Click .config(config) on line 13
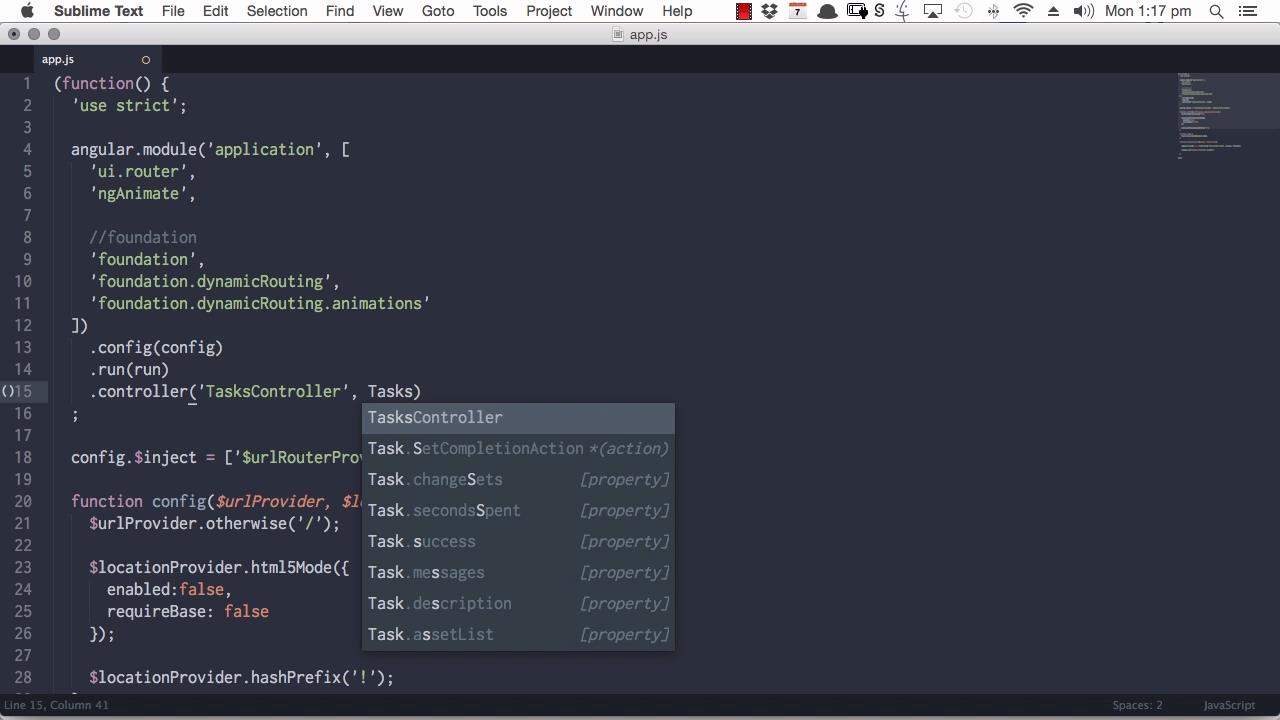 coord(156,347)
